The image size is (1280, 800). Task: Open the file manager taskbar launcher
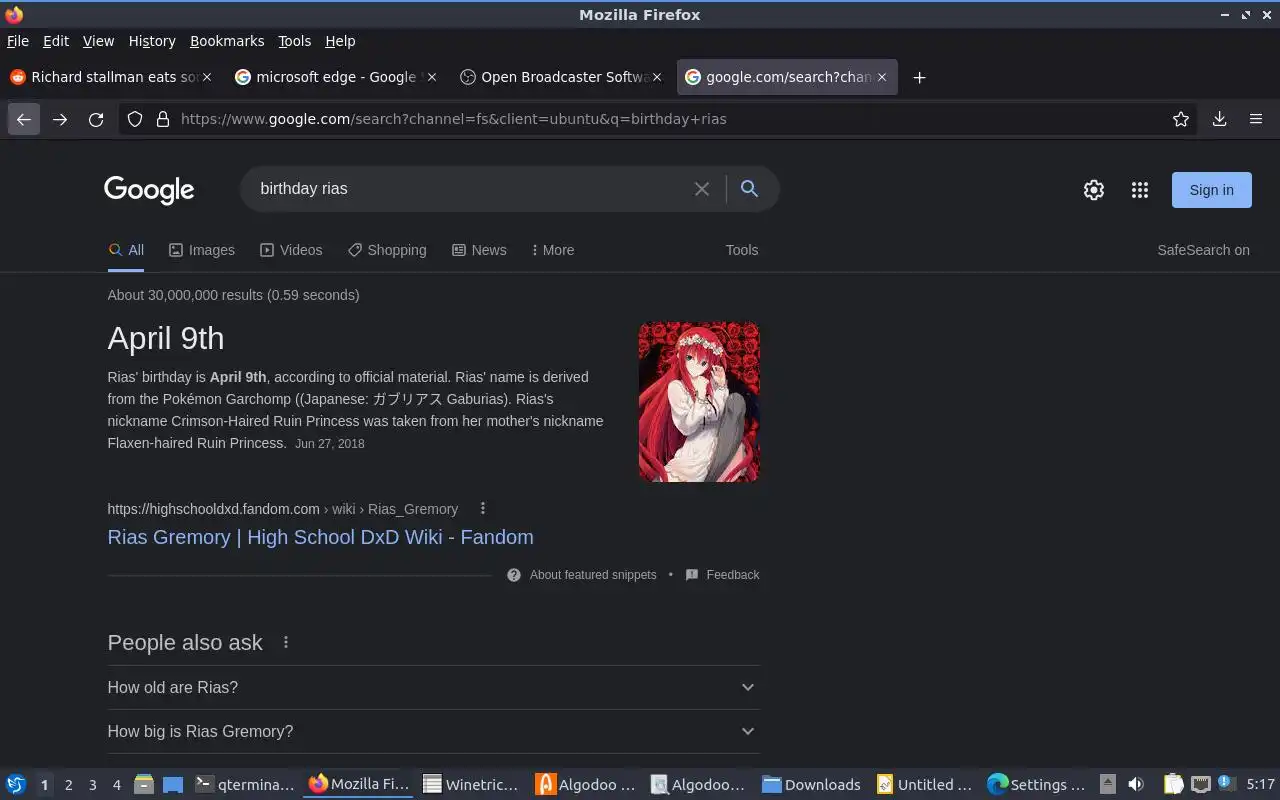pyautogui.click(x=143, y=784)
